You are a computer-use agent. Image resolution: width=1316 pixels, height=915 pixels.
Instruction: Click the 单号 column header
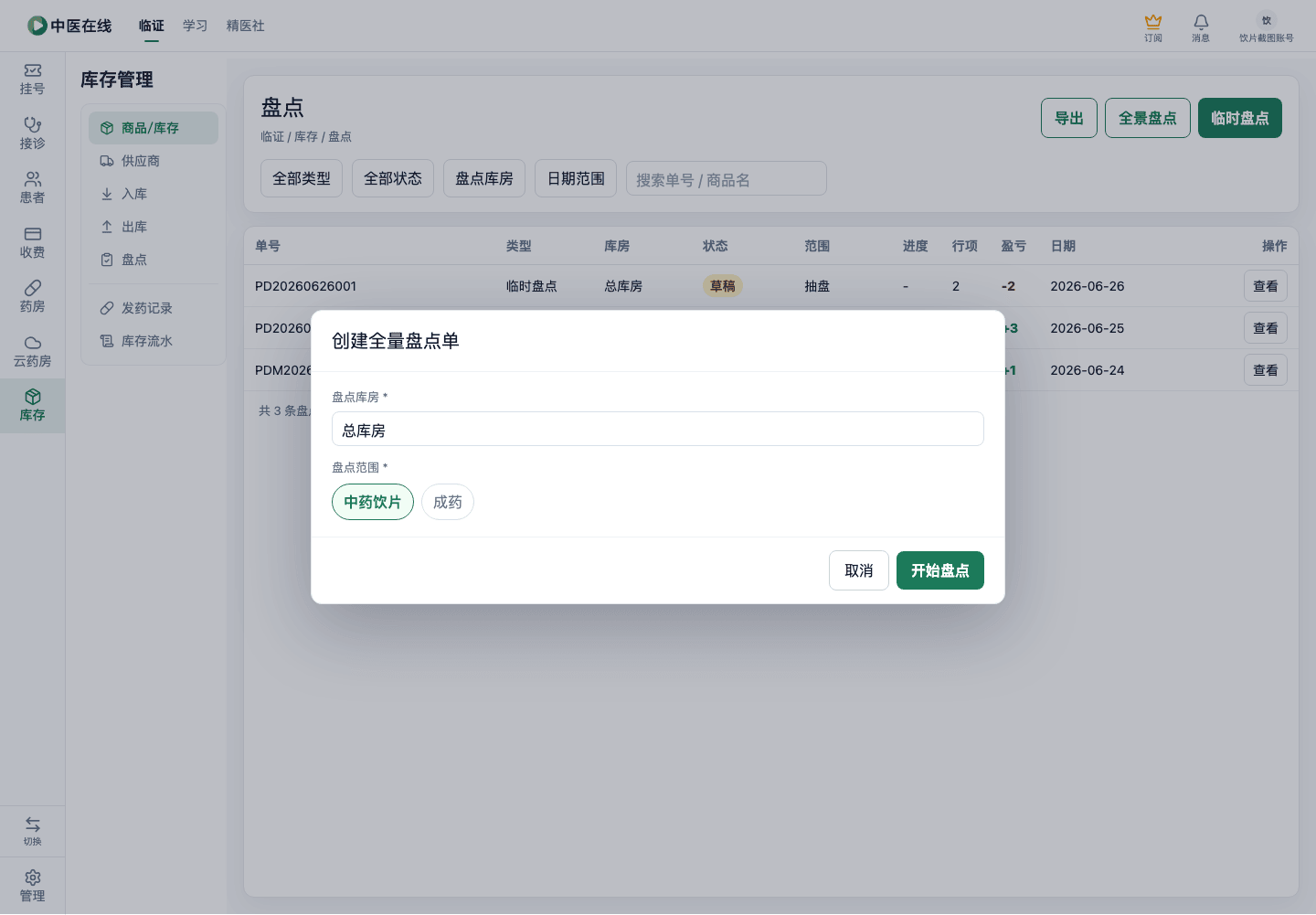click(268, 246)
